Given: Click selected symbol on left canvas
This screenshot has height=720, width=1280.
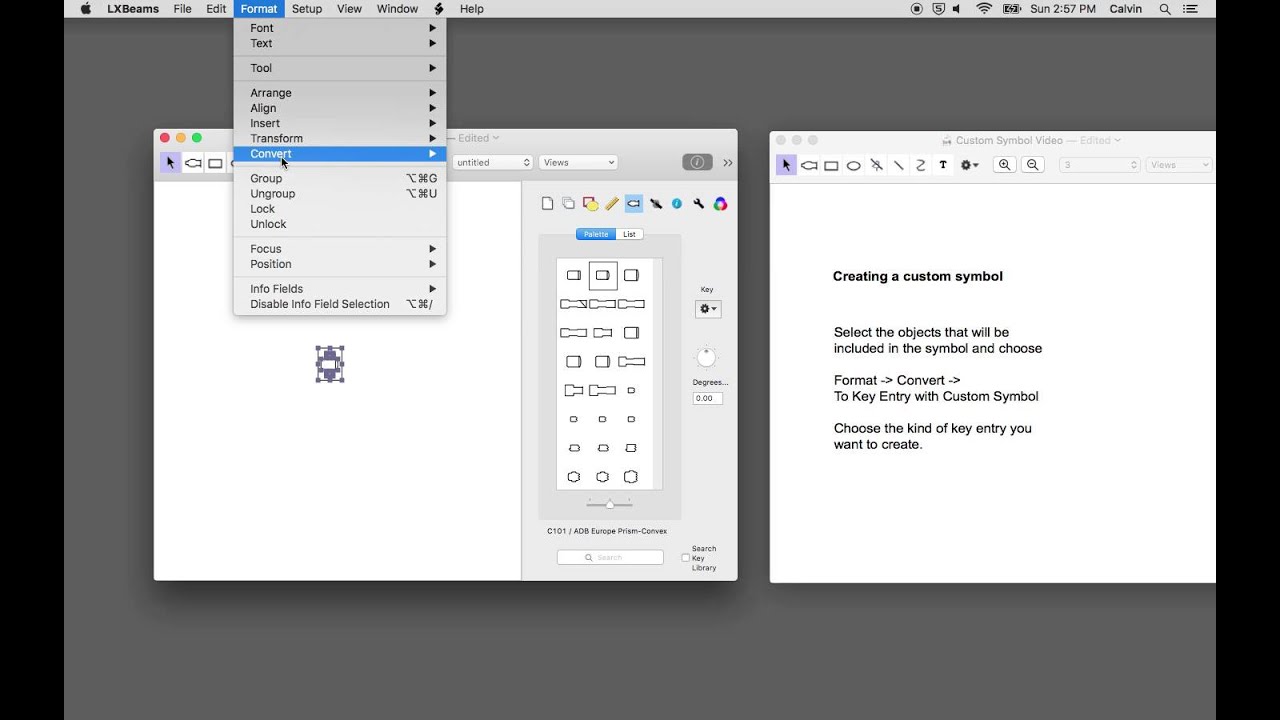Looking at the screenshot, I should [x=330, y=364].
